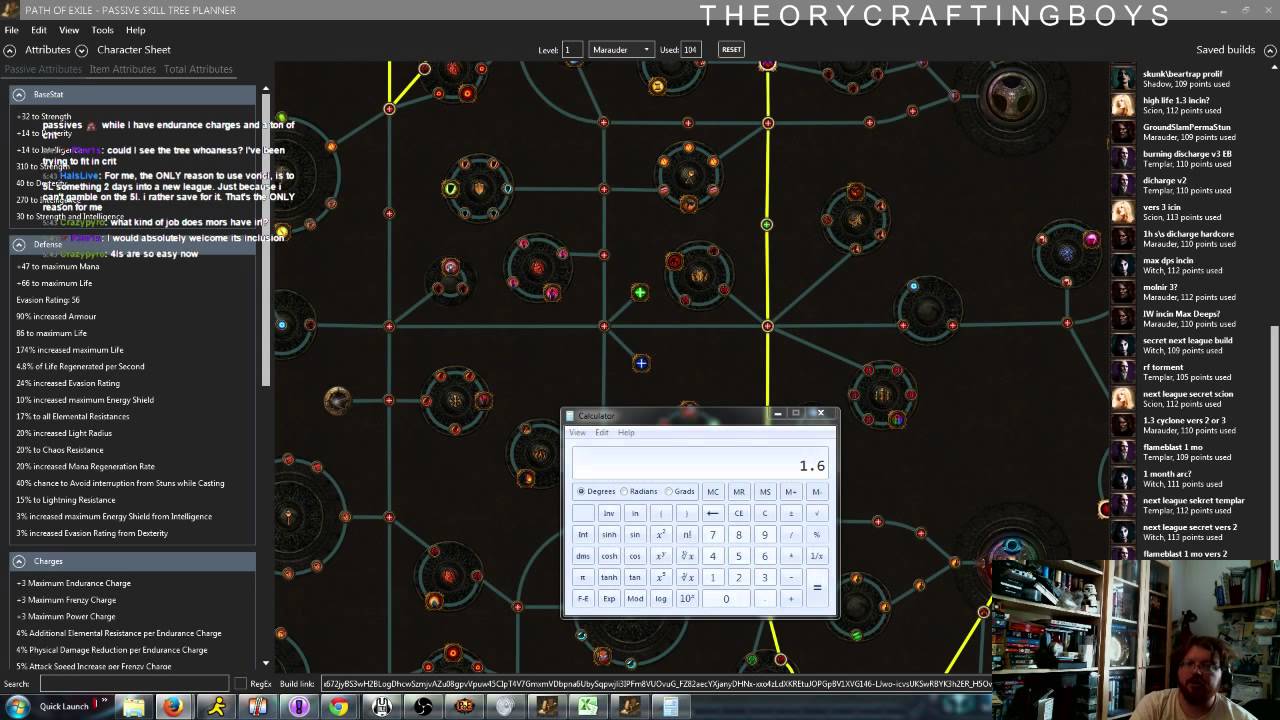Screen dimensions: 1280x720
Task: Select the '1 month arc?' saved build
Action: click(x=1185, y=479)
